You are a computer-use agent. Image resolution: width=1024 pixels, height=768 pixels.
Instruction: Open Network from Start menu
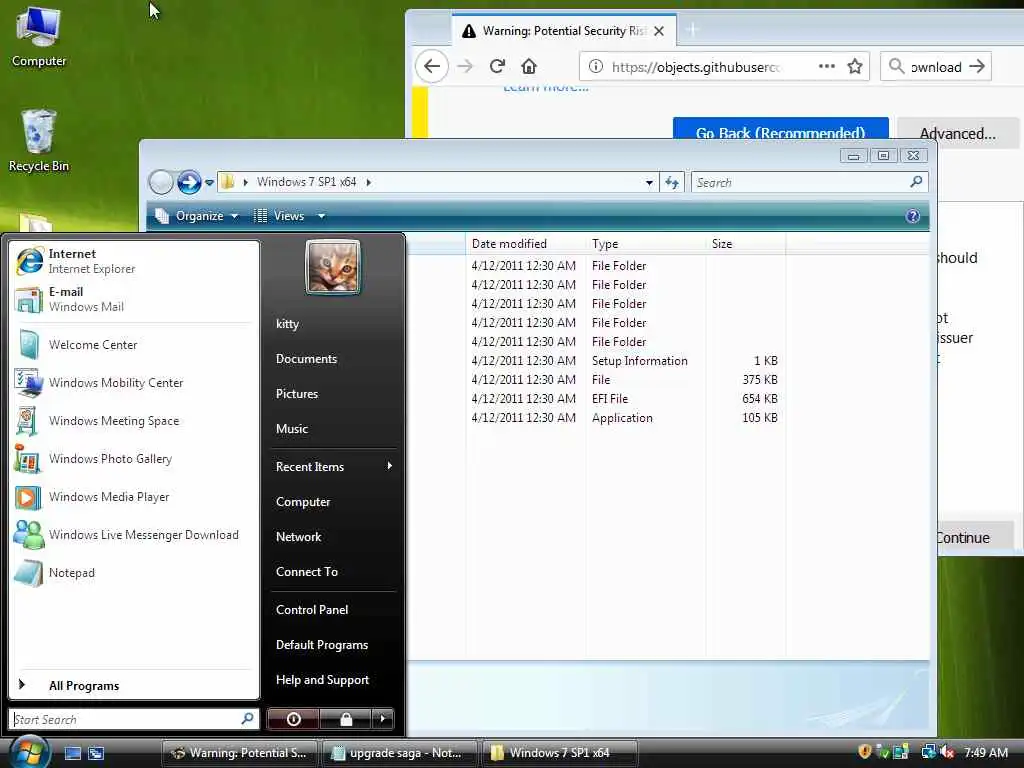[332, 537]
